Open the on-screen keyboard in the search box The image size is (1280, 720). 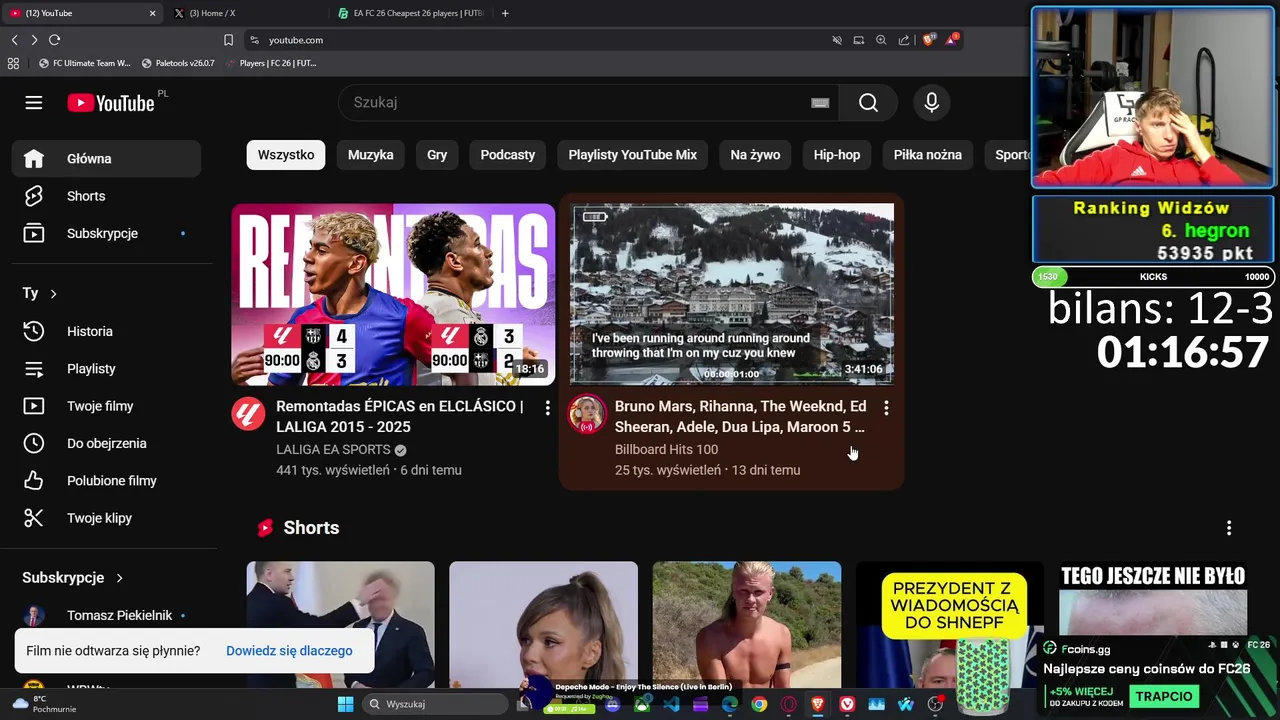(820, 103)
